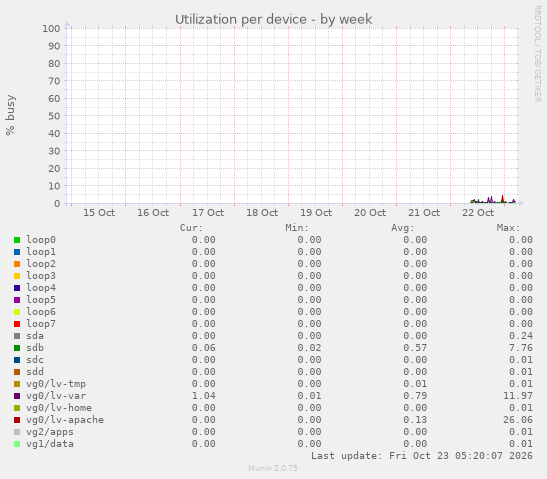Click the 'loop1' legend label
The image size is (547, 479).
point(41,252)
